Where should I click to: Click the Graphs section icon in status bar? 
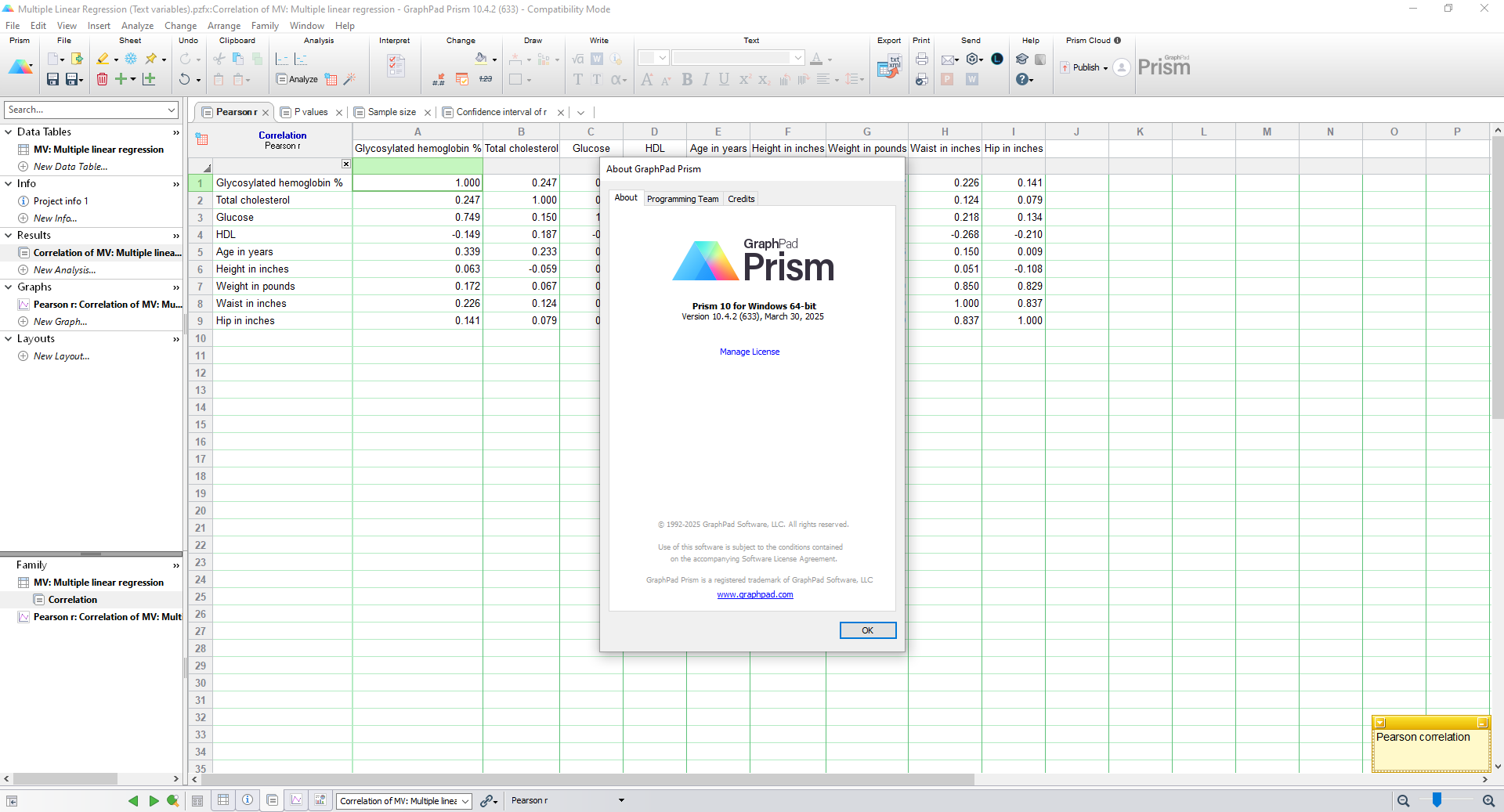pos(297,799)
